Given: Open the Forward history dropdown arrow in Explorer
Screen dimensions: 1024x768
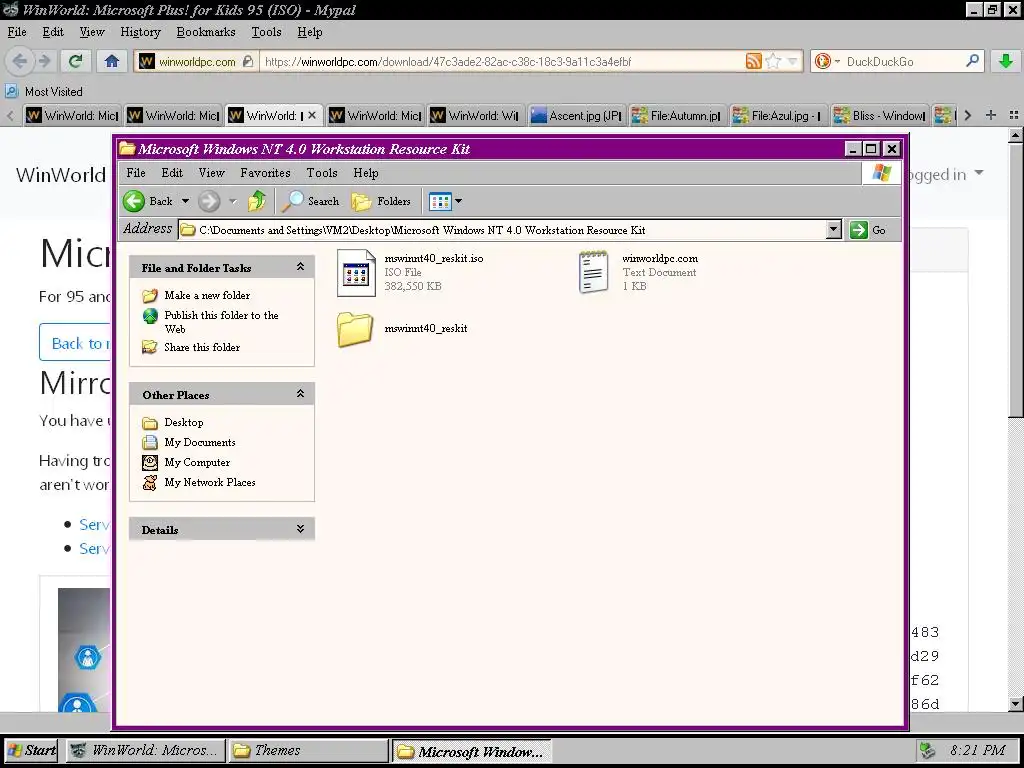Looking at the screenshot, I should (232, 201).
